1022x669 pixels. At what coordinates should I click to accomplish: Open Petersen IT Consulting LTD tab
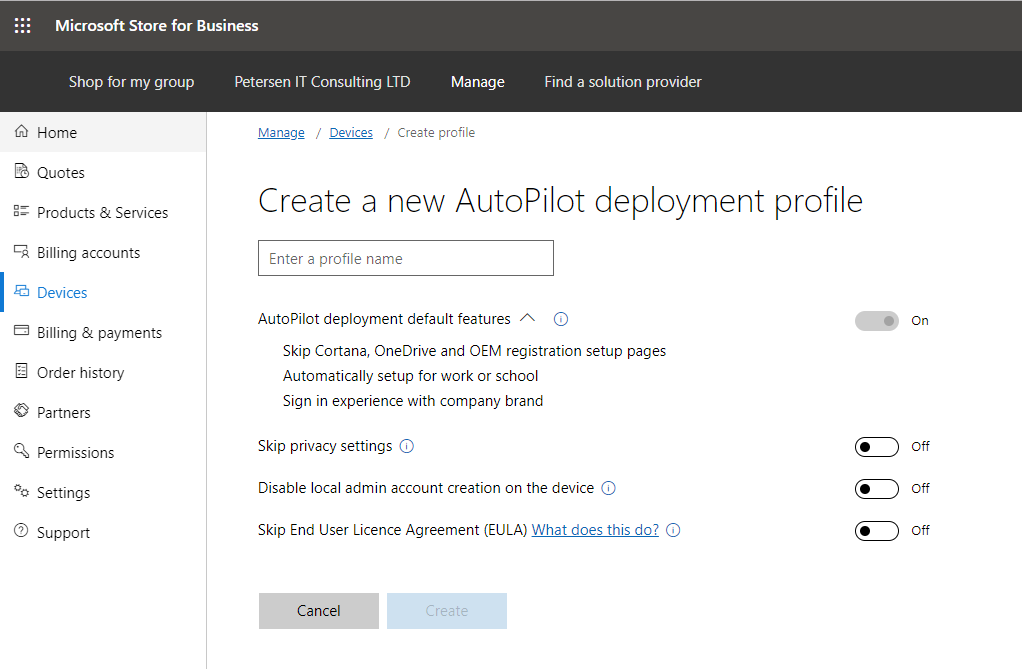(322, 82)
